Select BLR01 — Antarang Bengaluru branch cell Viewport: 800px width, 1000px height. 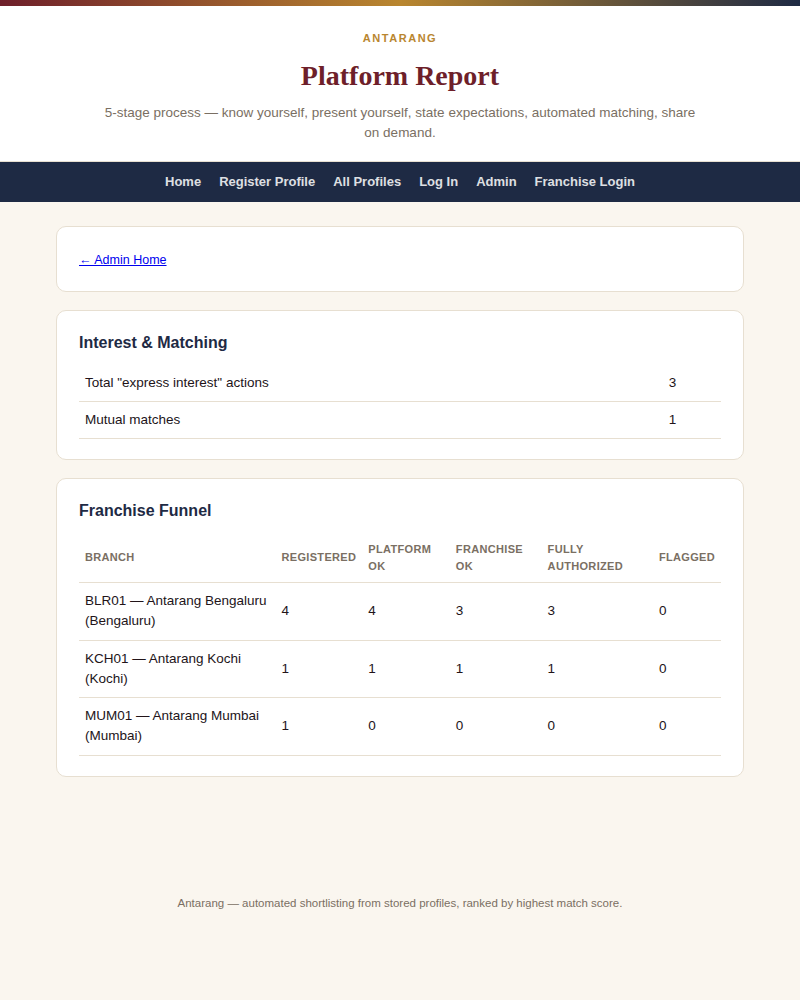click(x=175, y=611)
